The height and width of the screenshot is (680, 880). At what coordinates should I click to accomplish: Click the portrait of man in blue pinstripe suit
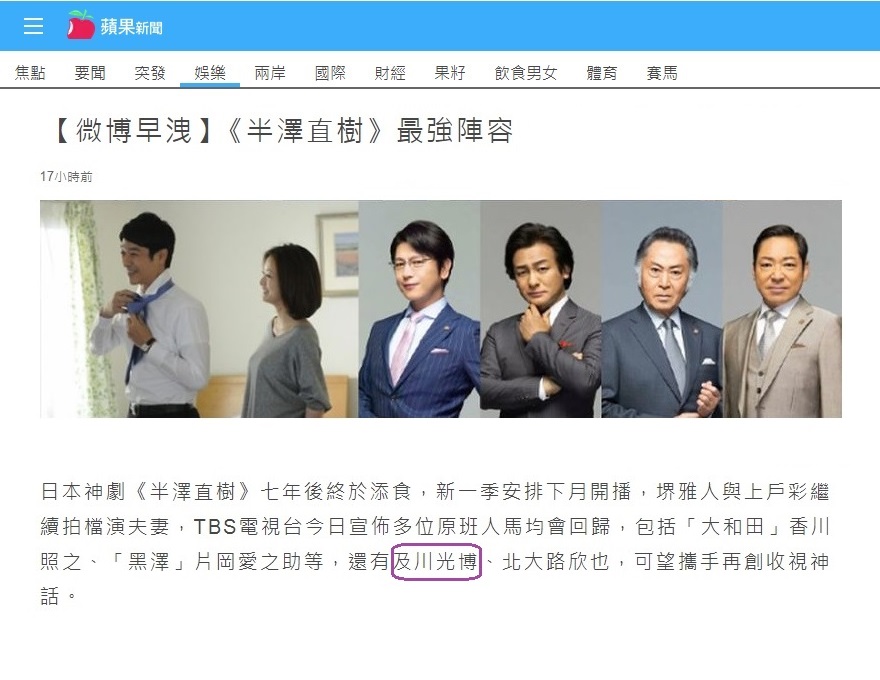419,309
